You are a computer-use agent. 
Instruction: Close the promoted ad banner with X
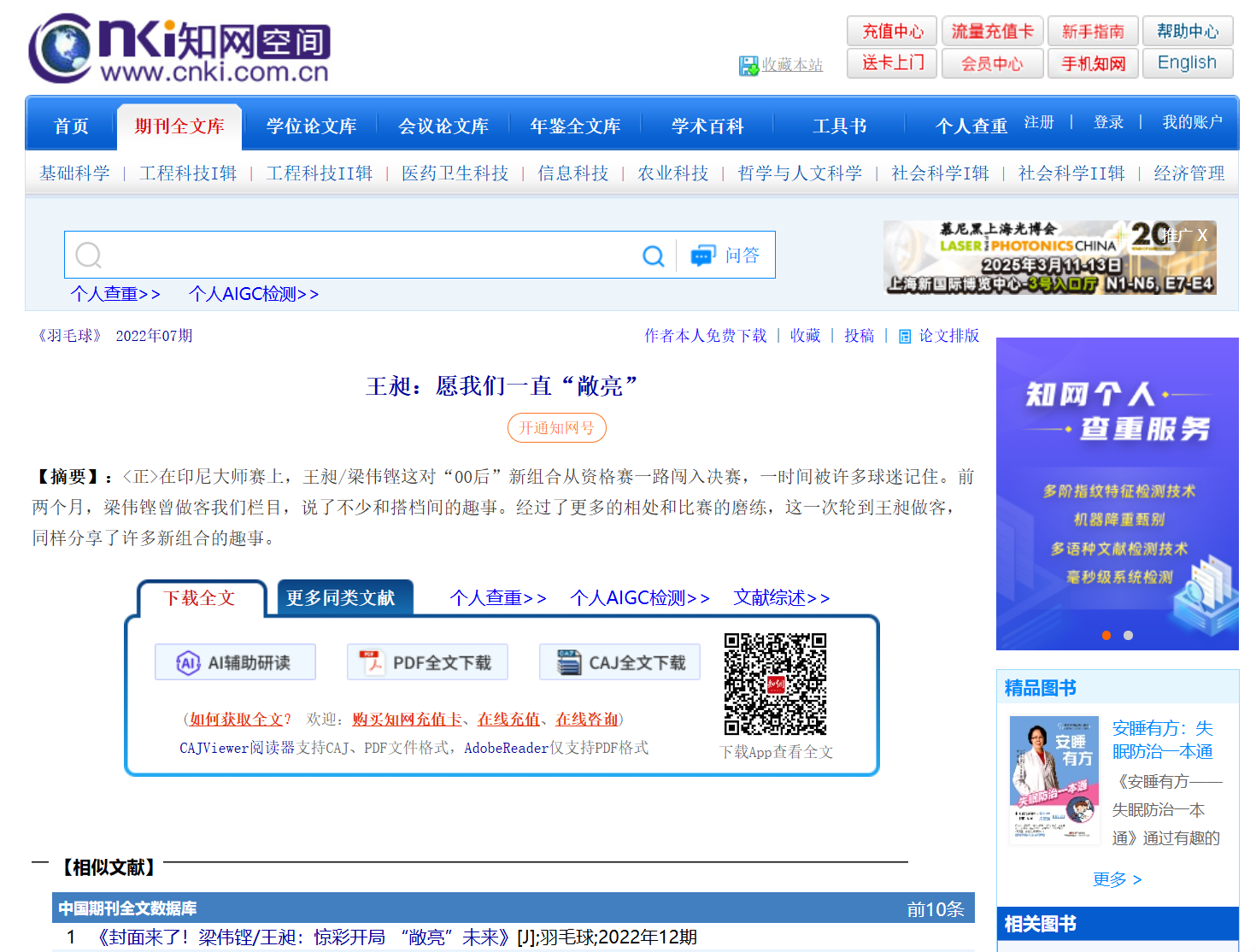1202,235
